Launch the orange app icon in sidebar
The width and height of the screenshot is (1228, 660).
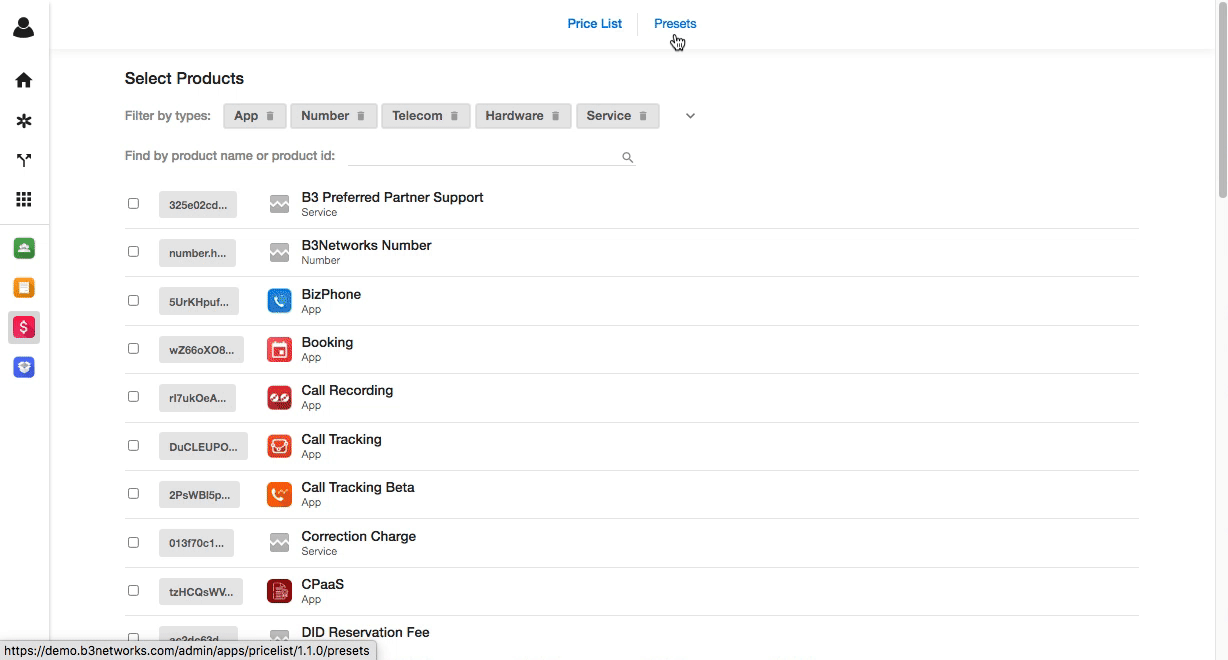pyautogui.click(x=24, y=288)
